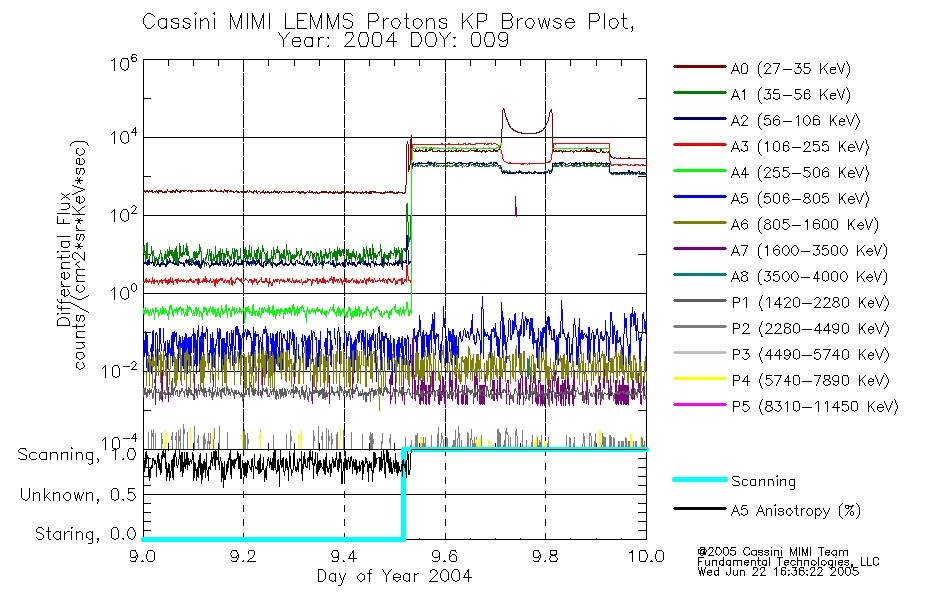Click the Differential Flux y-axis label
The image size is (950, 600).
pos(64,259)
